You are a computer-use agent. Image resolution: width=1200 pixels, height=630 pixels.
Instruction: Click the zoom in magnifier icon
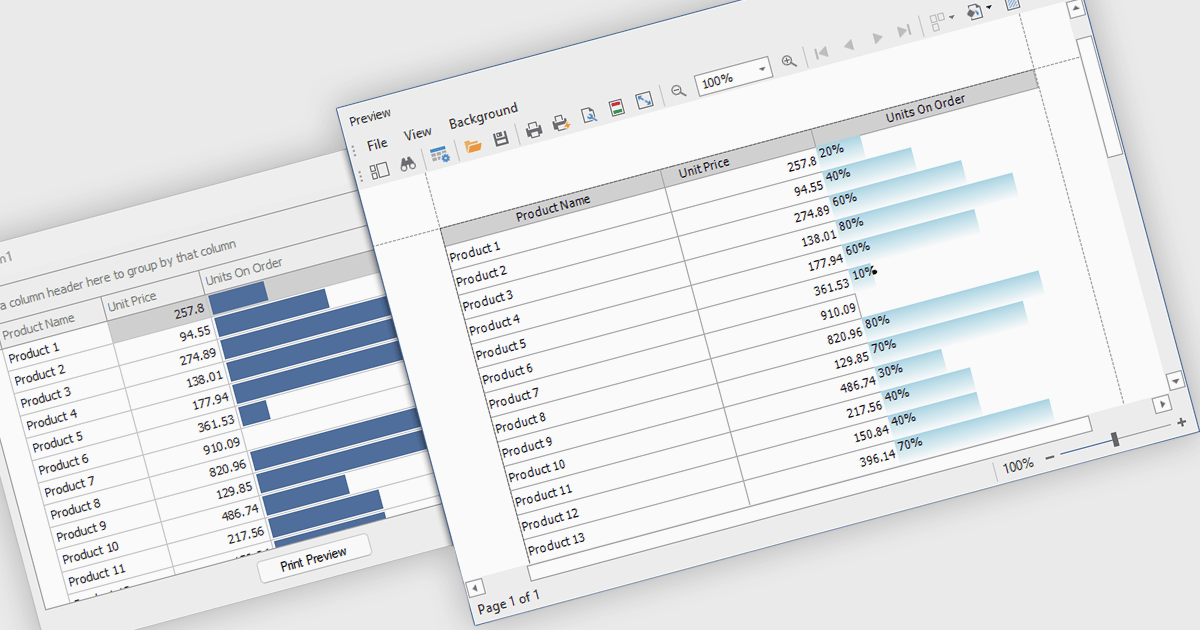point(789,61)
